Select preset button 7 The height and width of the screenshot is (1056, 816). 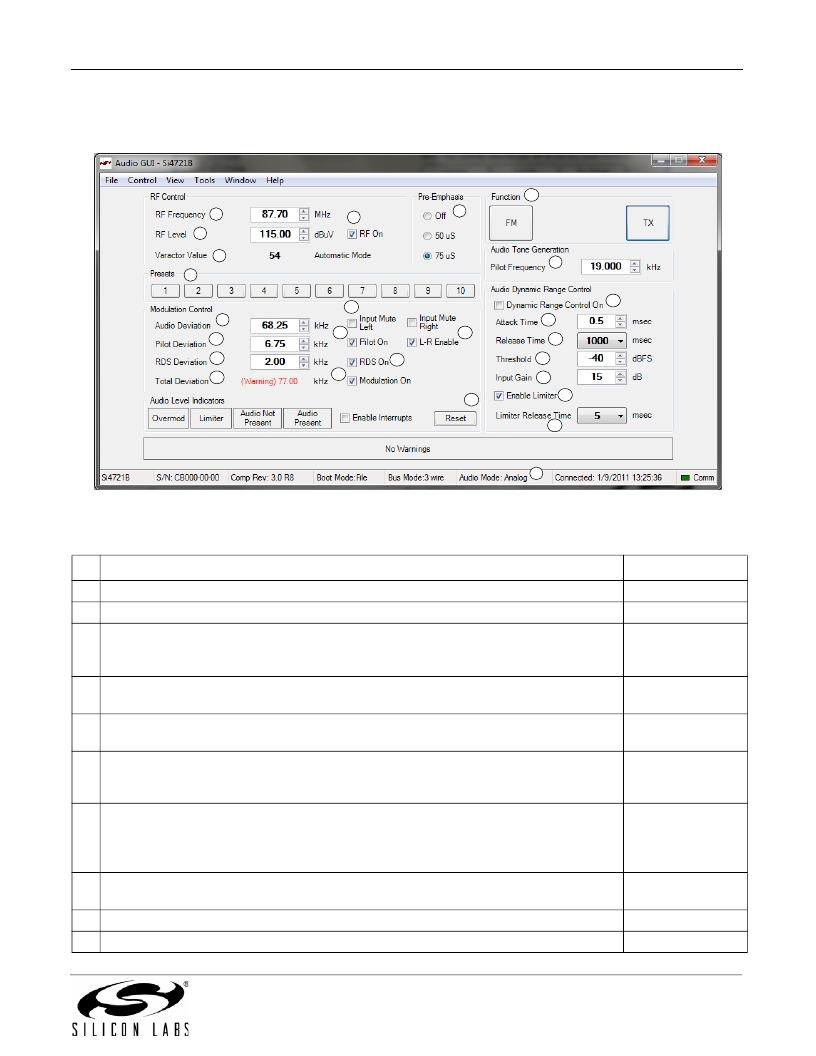[362, 291]
